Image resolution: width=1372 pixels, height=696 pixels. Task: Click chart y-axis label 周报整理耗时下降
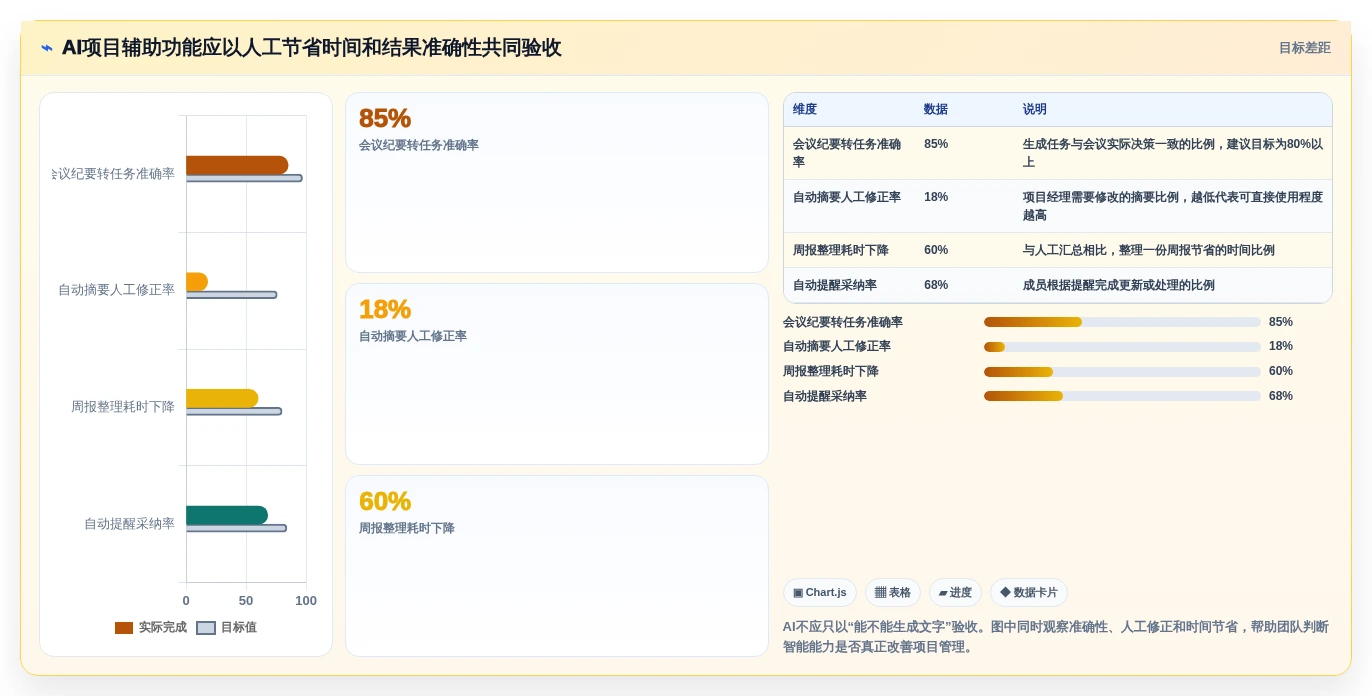pyautogui.click(x=123, y=407)
